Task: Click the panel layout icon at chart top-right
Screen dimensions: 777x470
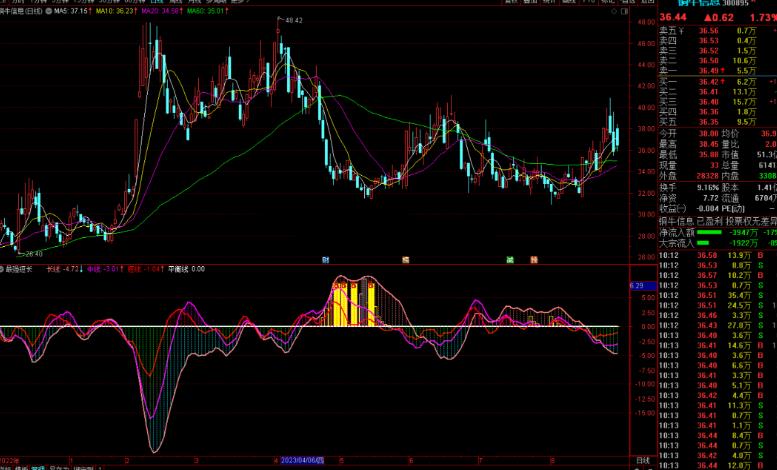Action: (624, 11)
